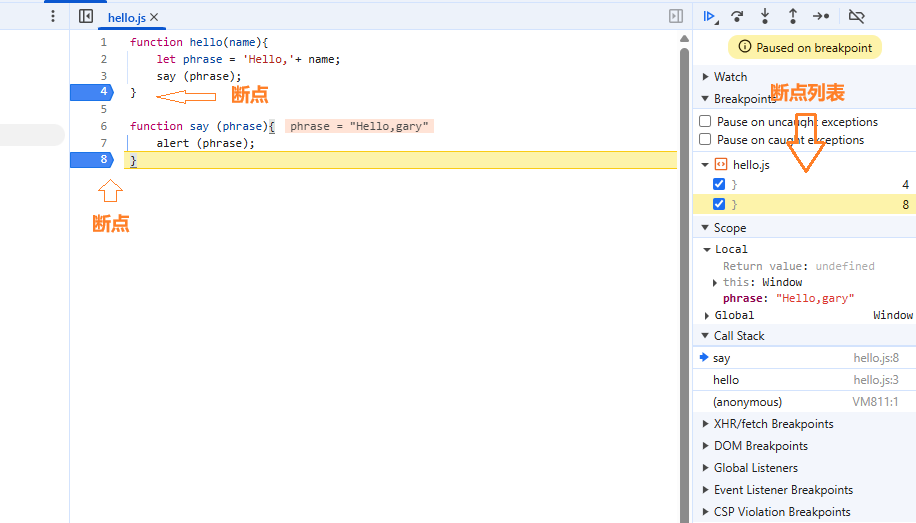Screen dimensions: 916x523
Task: Expand Global Listeners section
Action: click(x=706, y=467)
